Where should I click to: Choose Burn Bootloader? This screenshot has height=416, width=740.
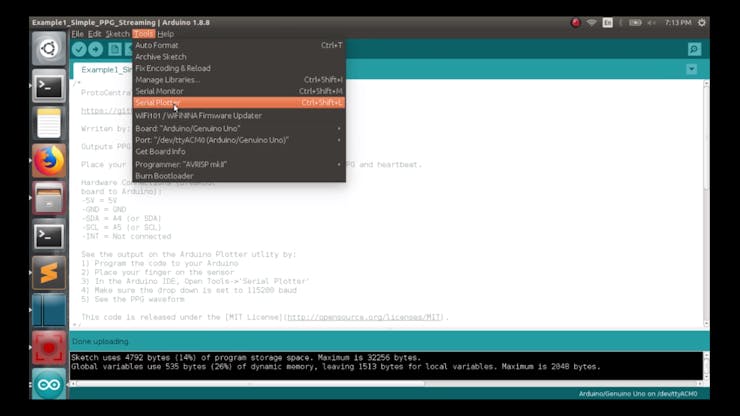pyautogui.click(x=239, y=176)
